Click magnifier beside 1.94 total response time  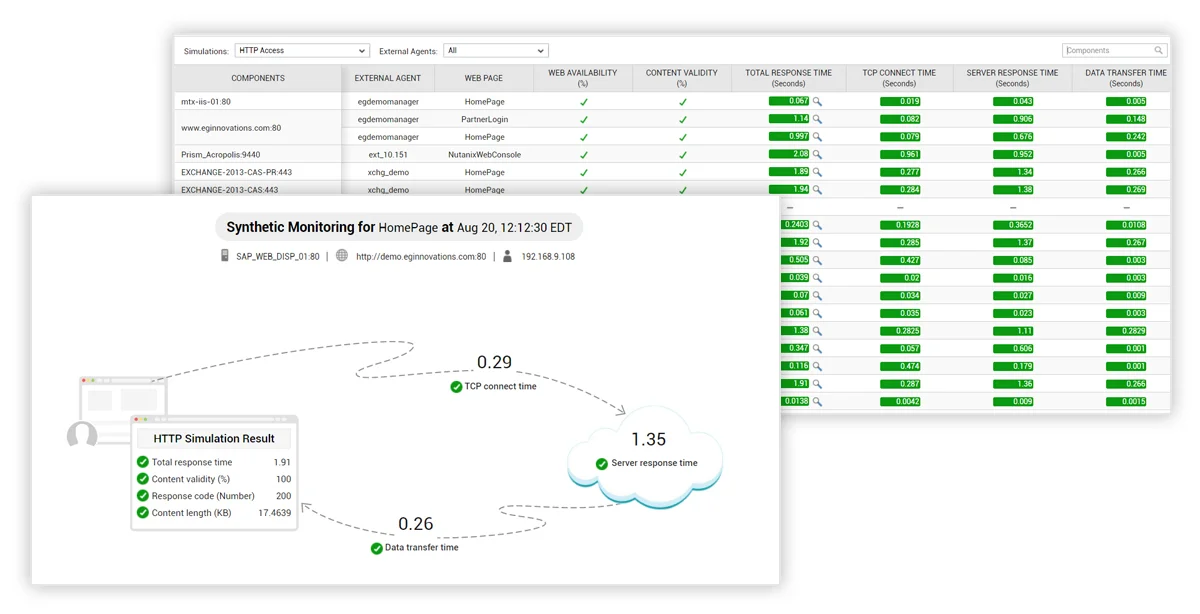(x=817, y=190)
